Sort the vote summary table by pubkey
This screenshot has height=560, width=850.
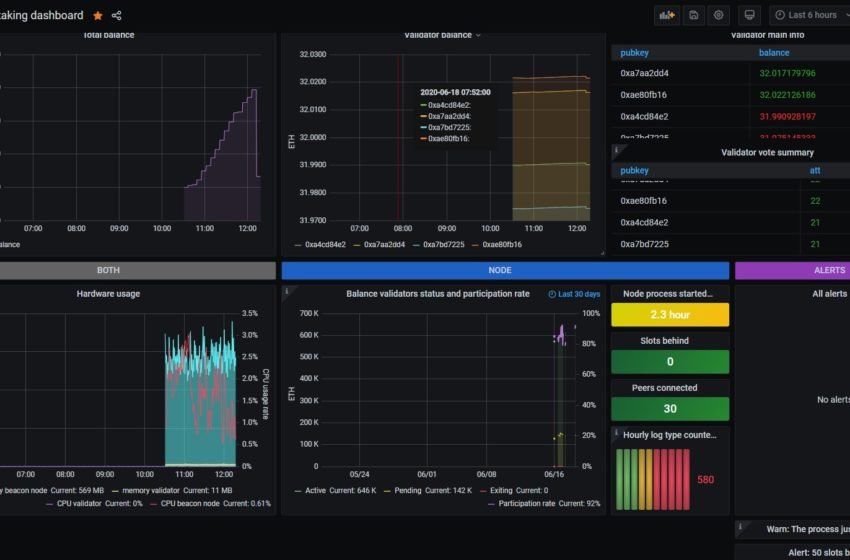(634, 170)
